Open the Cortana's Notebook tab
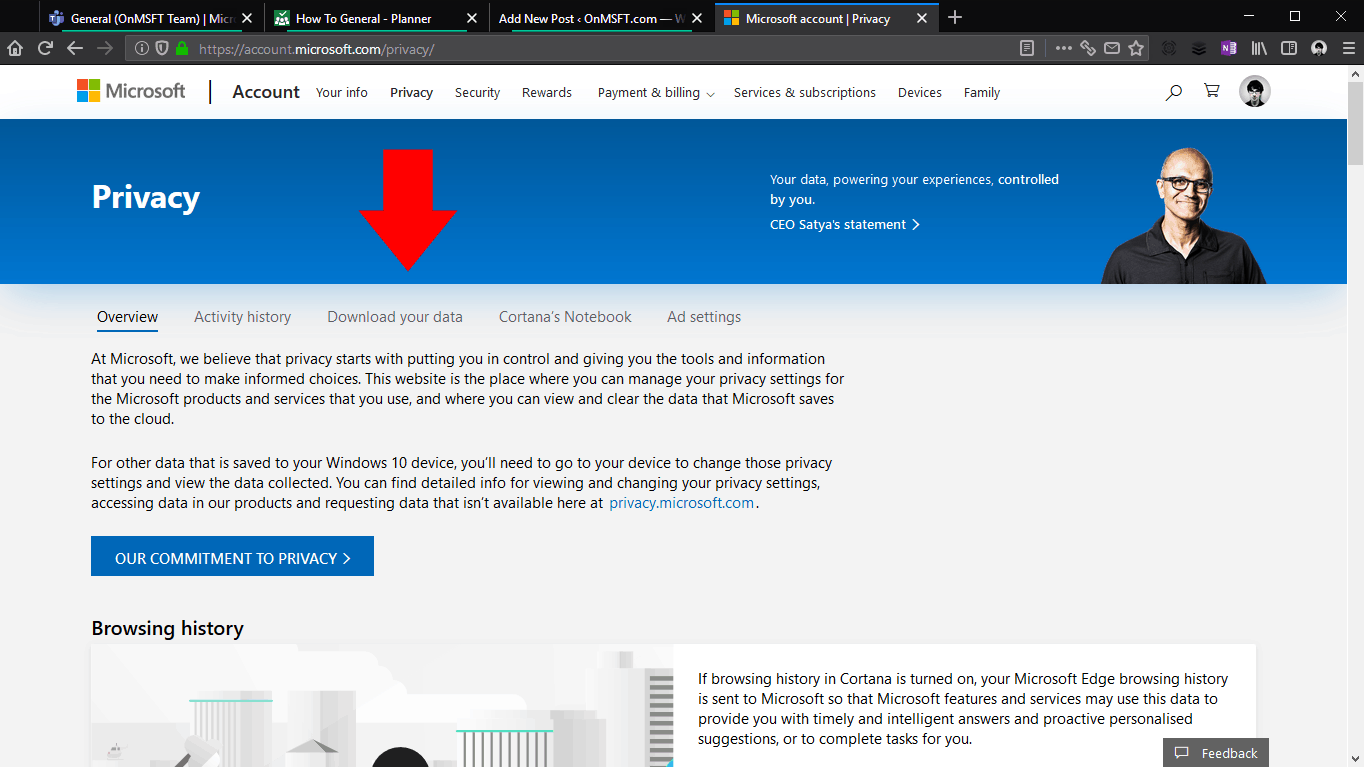Image resolution: width=1364 pixels, height=767 pixels. (565, 317)
